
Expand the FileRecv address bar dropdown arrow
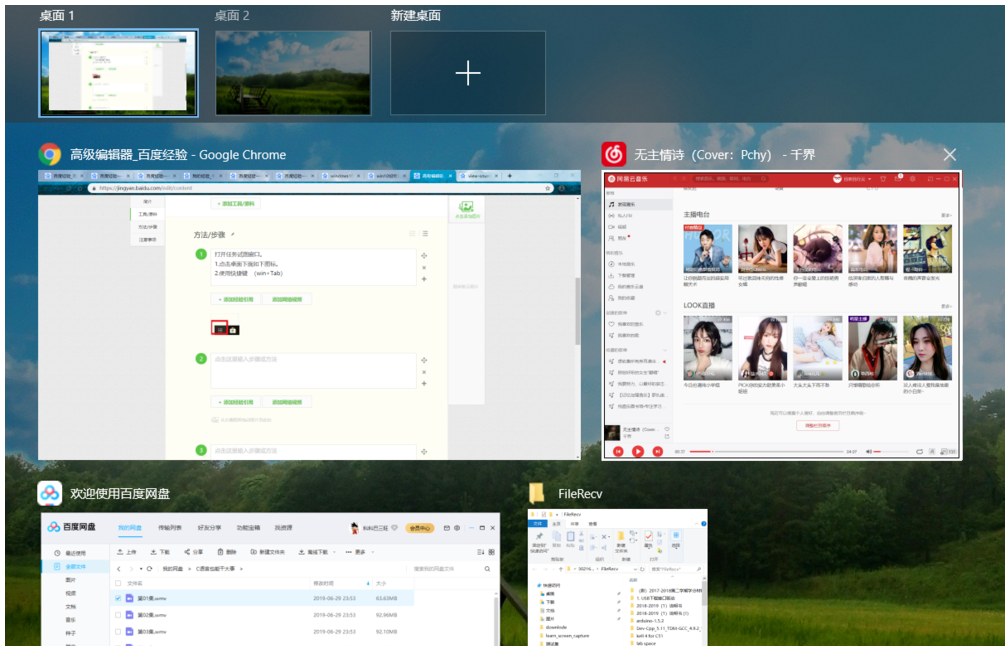(635, 569)
